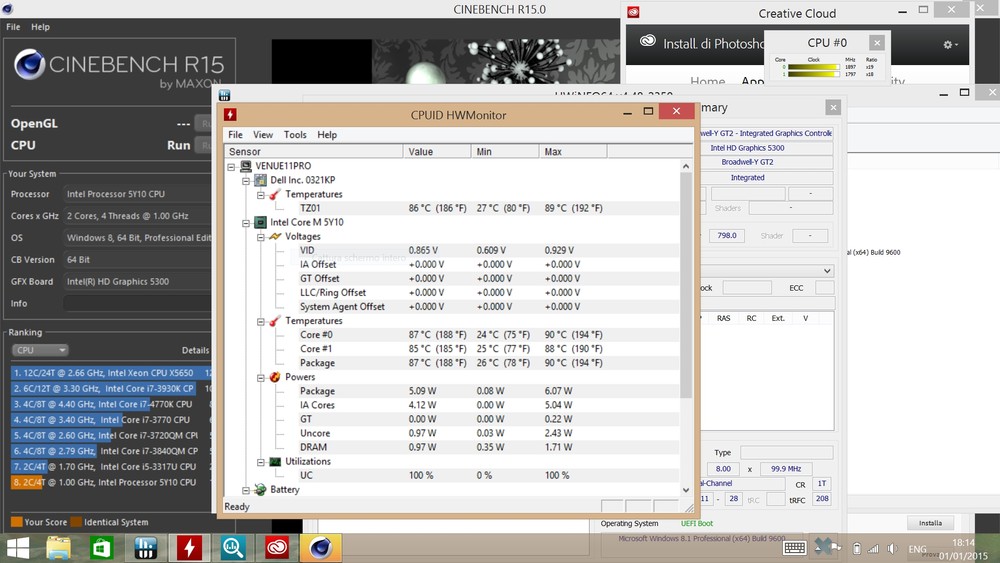The image size is (1000, 563).
Task: Click the HWMonitor title bar lightning icon
Action: [x=230, y=114]
